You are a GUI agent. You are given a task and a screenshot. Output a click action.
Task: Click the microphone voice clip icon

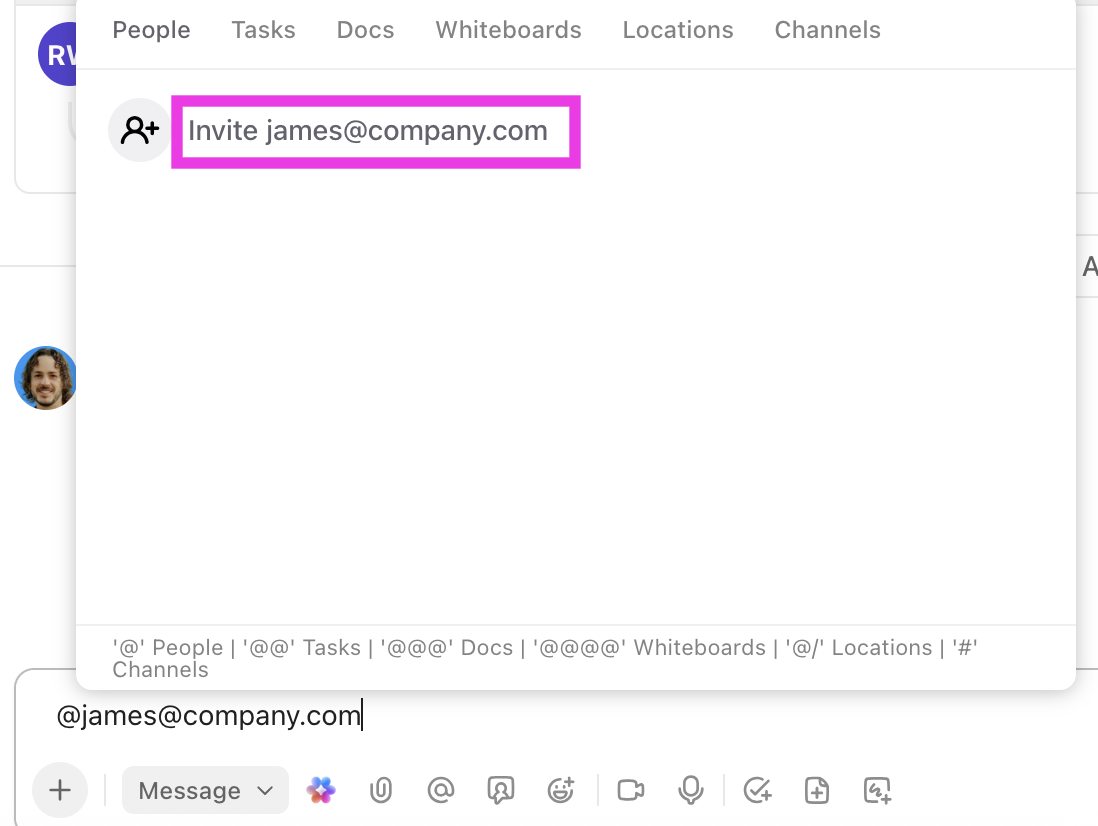690,791
